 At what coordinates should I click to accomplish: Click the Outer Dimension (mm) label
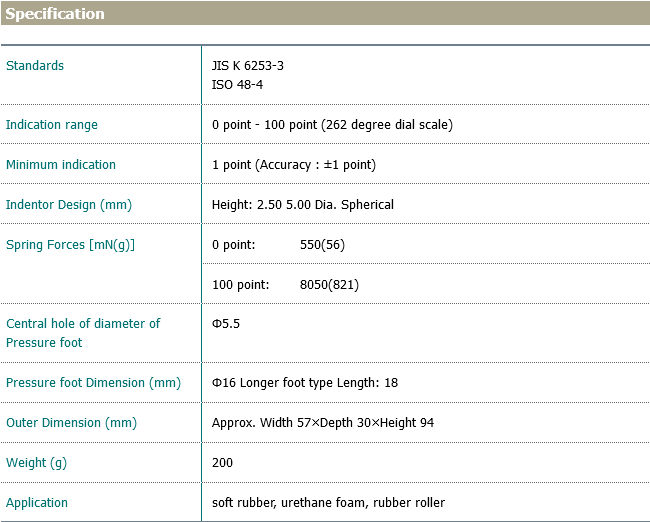tap(71, 423)
